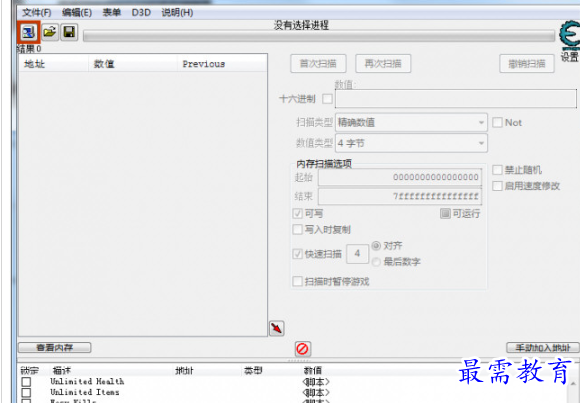Toggle the 十六进制 checkbox
580x403 pixels.
click(x=327, y=99)
